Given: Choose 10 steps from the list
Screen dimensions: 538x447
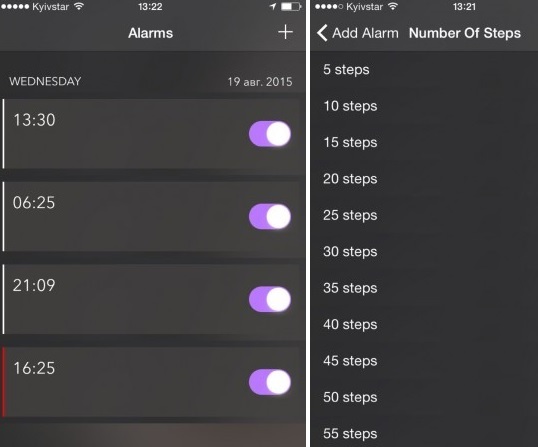Looking at the screenshot, I should [x=424, y=106].
